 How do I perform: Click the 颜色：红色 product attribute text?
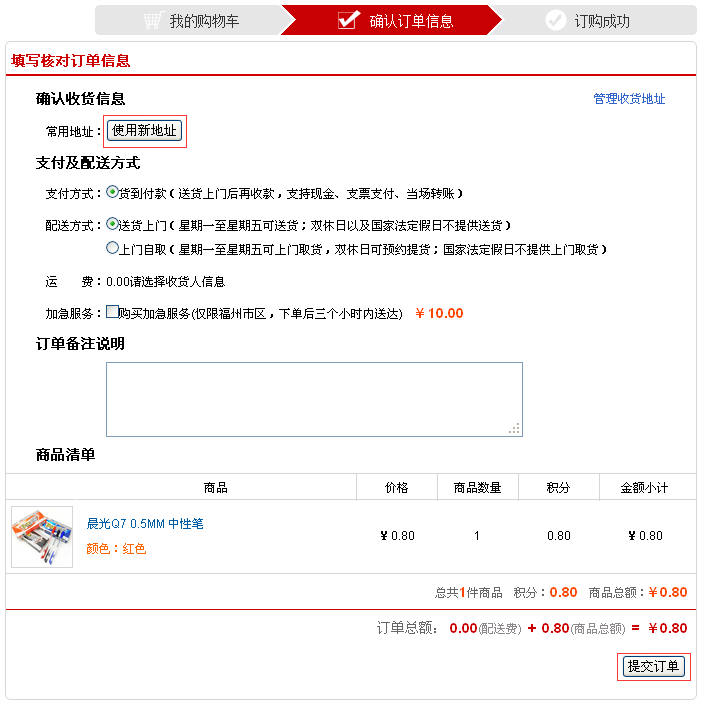pos(116,549)
